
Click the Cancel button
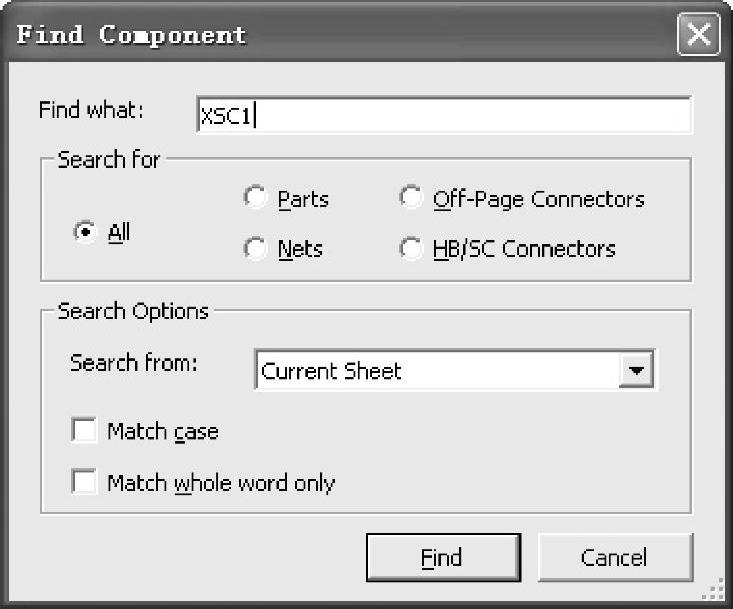point(614,558)
